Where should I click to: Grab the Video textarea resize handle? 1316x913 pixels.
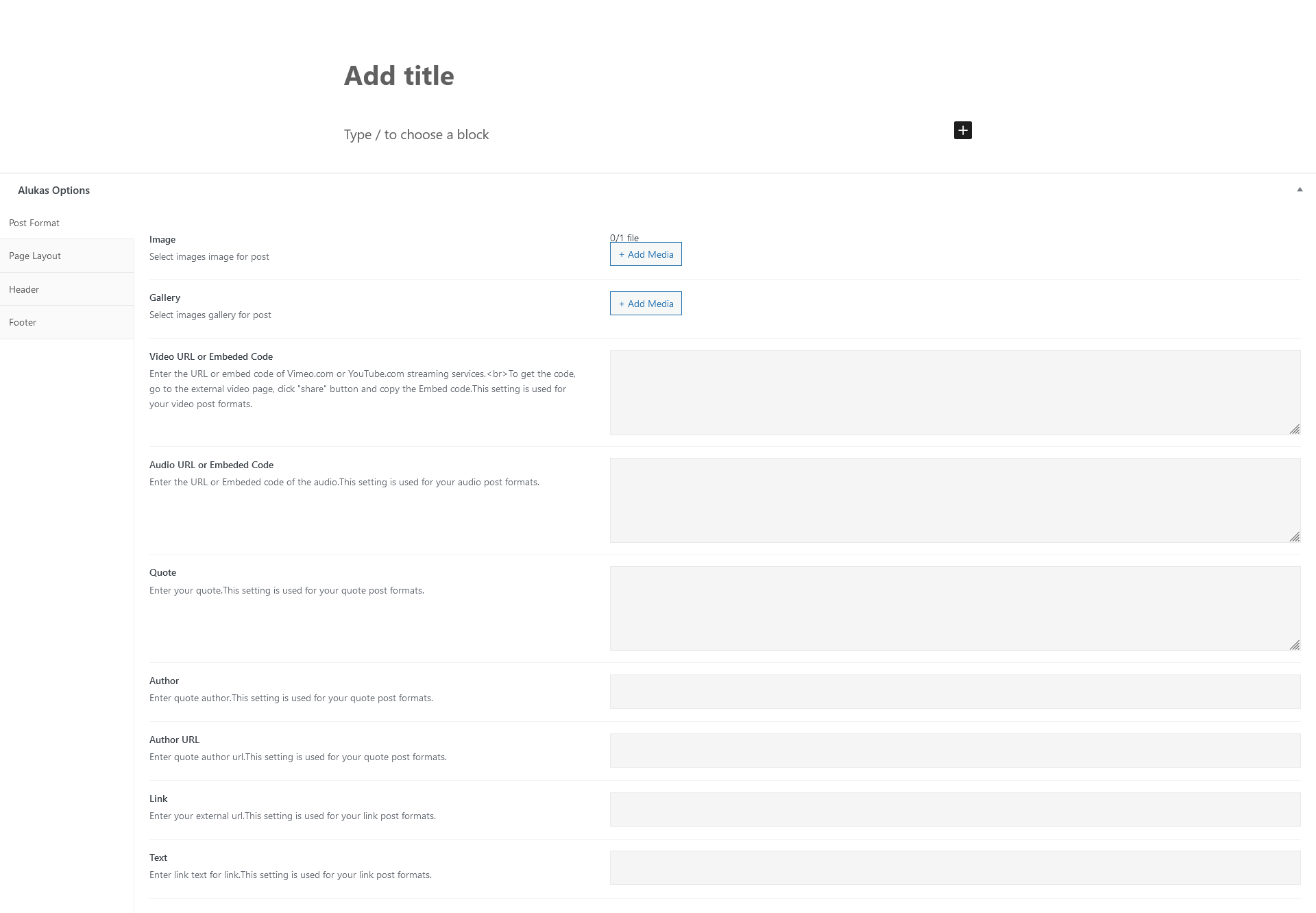[x=1294, y=429]
